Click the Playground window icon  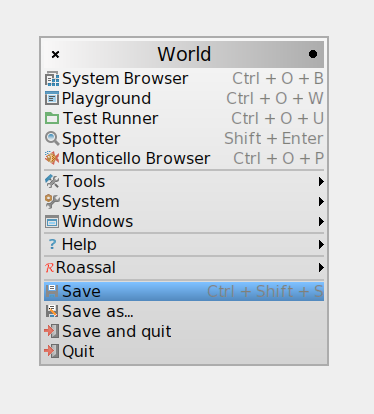[52, 98]
